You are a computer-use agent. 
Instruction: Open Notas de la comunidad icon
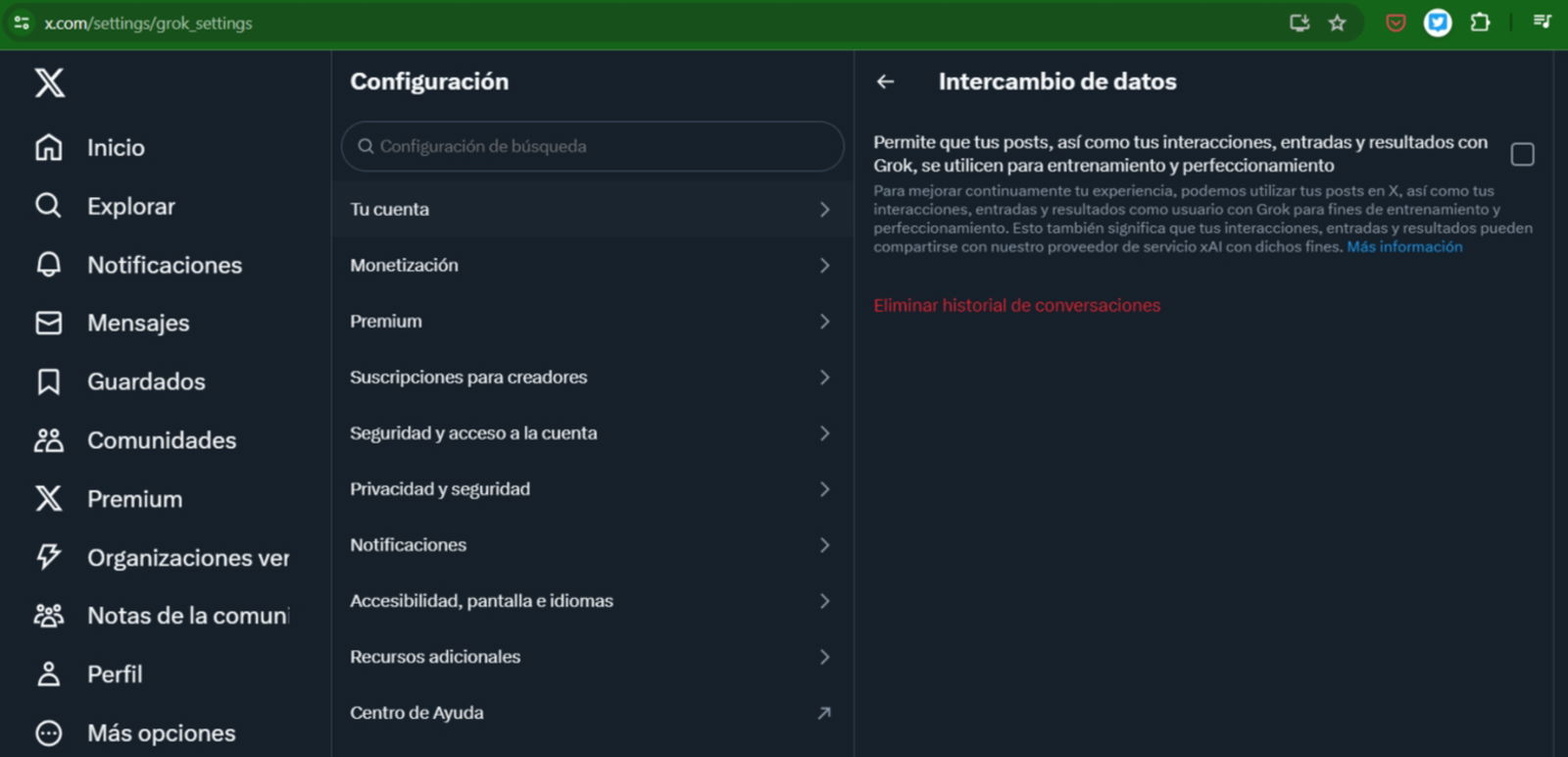coord(49,616)
